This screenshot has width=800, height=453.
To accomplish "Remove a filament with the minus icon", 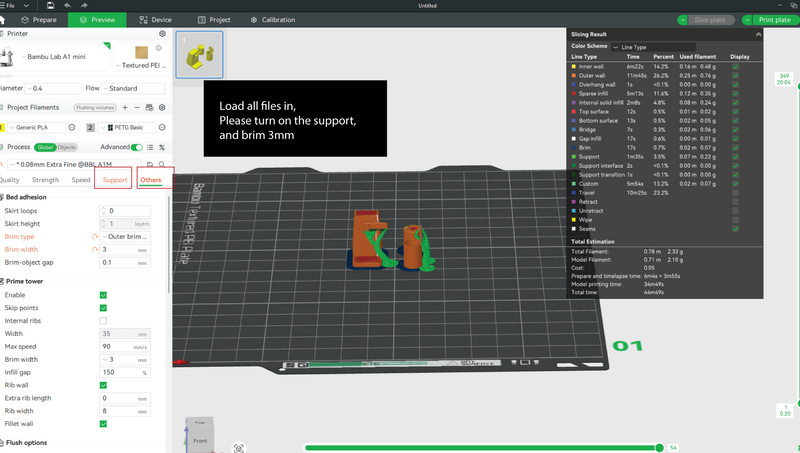I will 137,108.
